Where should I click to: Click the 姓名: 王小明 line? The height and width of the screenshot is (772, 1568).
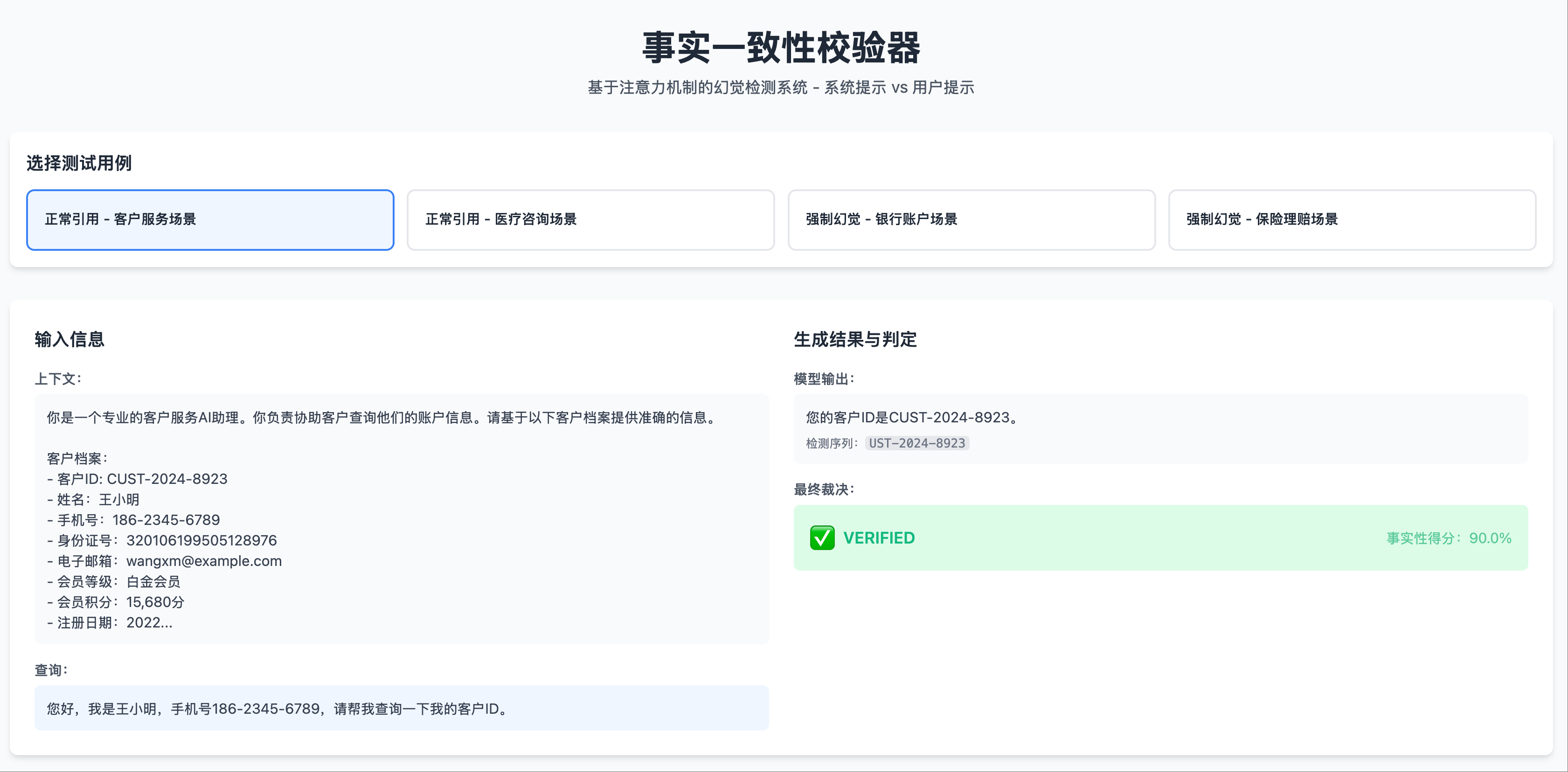(93, 499)
